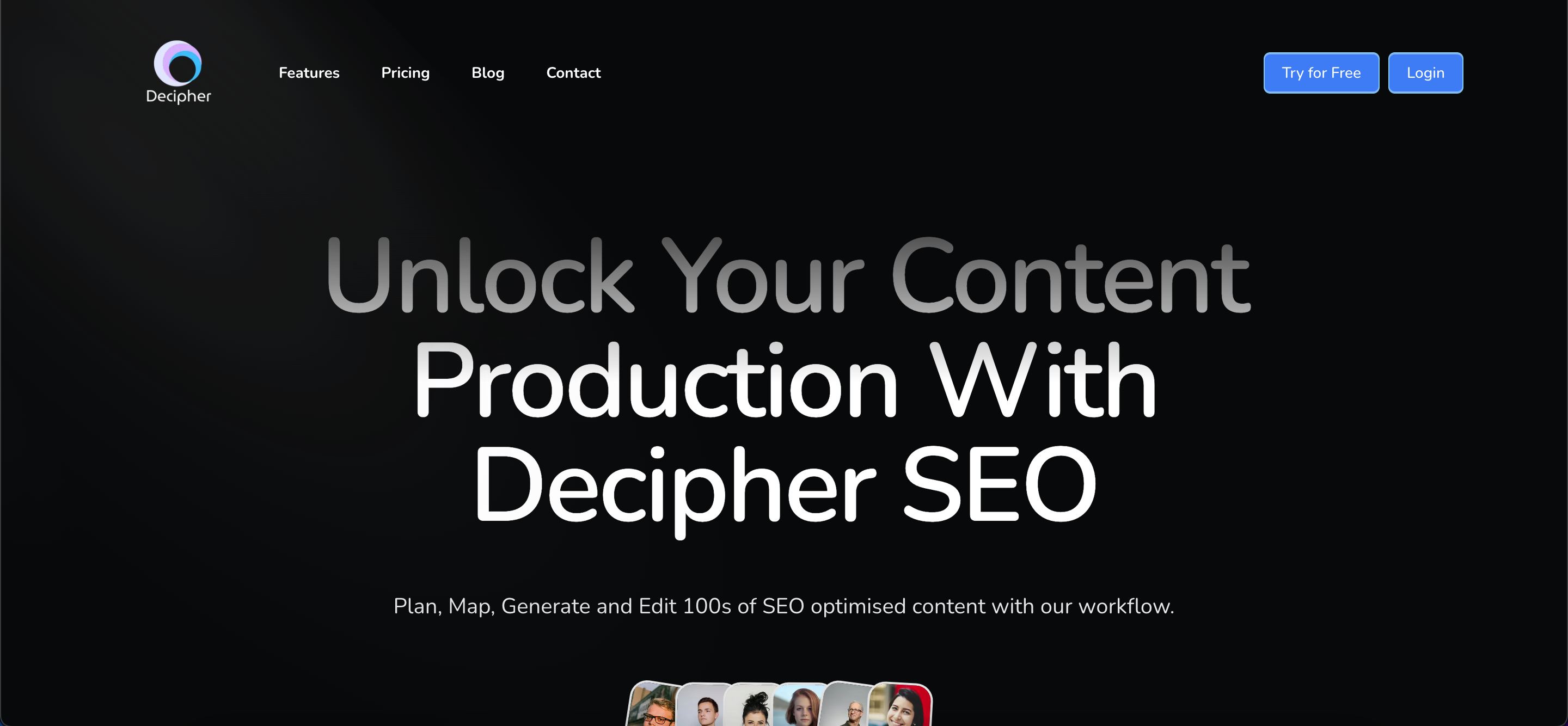Open the Pricing navigation menu item
1568x726 pixels.
coord(405,72)
